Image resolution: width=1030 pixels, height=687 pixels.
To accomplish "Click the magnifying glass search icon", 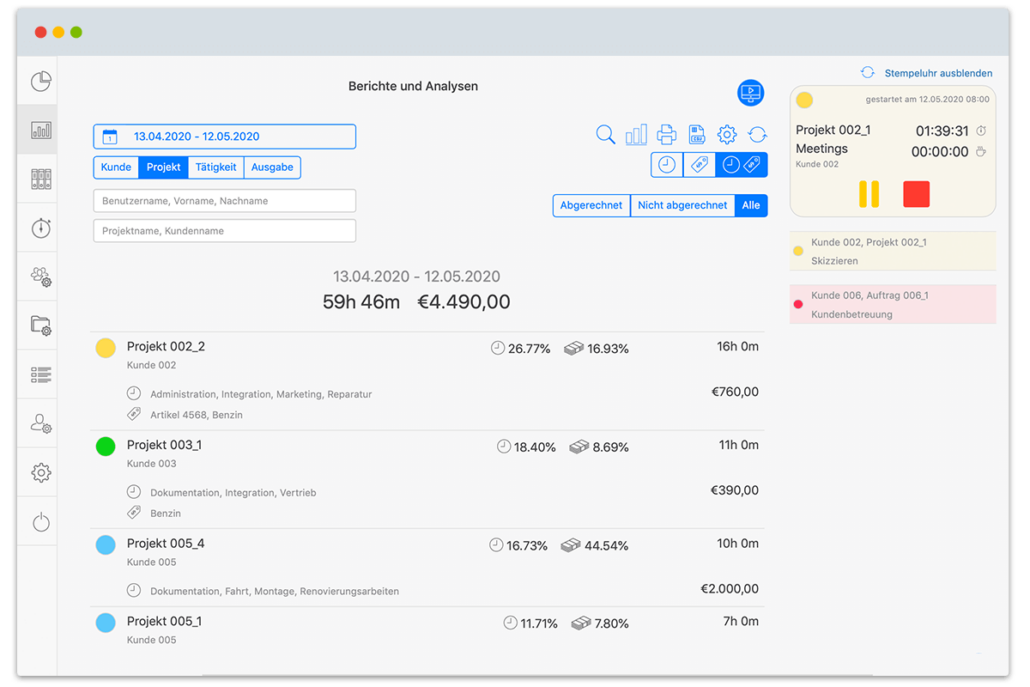I will click(605, 135).
